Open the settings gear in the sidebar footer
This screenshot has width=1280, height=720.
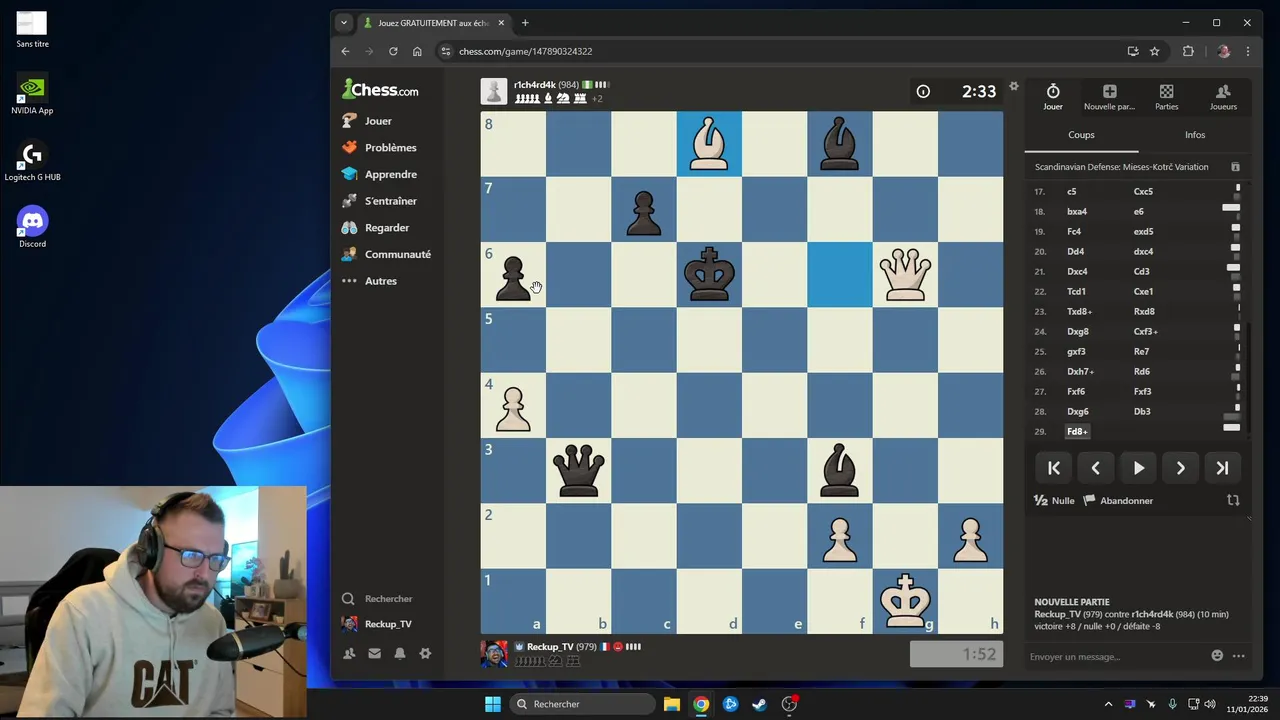425,653
